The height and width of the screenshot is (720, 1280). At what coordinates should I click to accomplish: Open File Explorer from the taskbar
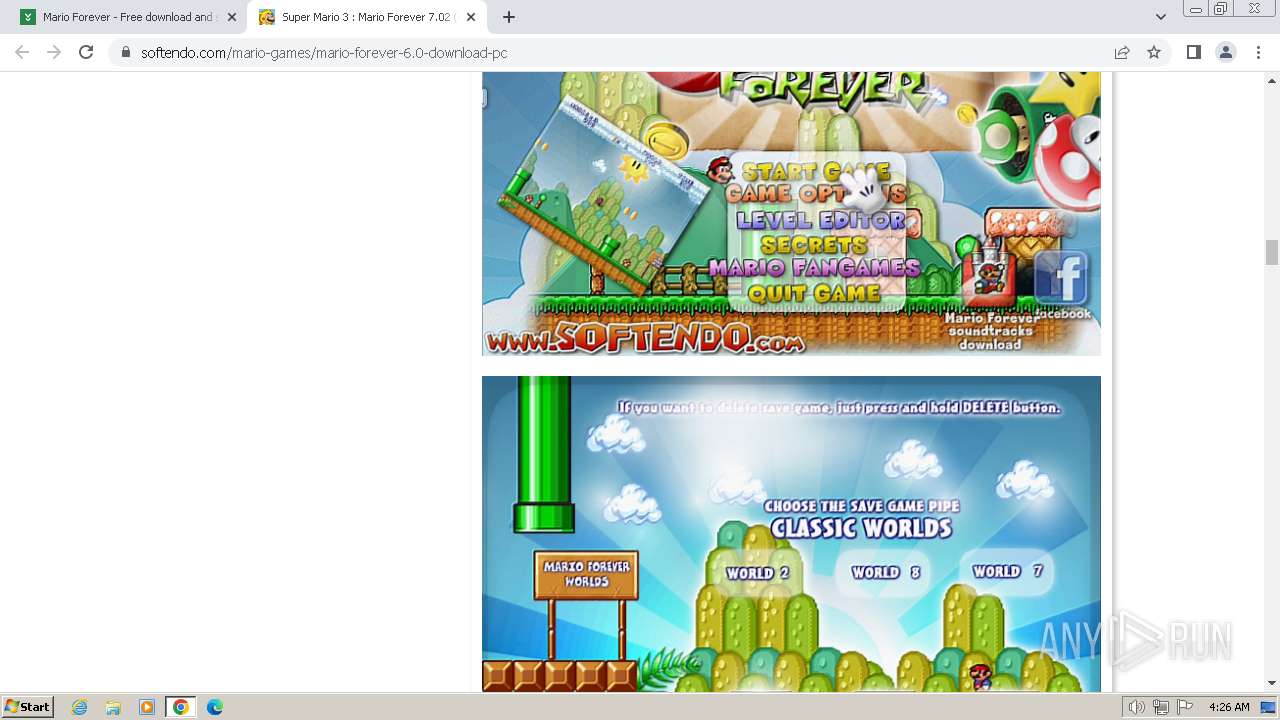click(113, 707)
